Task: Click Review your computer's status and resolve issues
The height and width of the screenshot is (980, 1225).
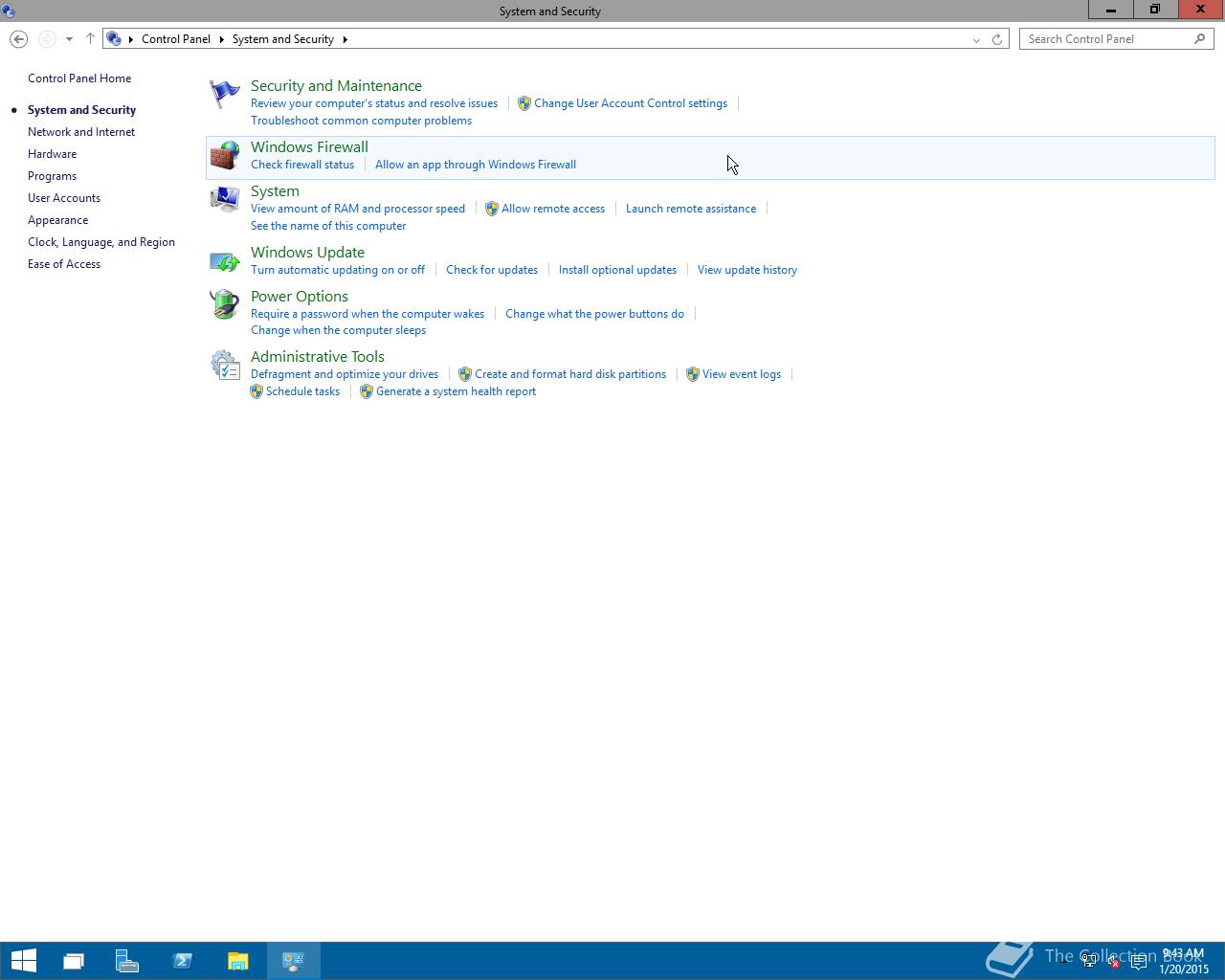Action: 374,103
